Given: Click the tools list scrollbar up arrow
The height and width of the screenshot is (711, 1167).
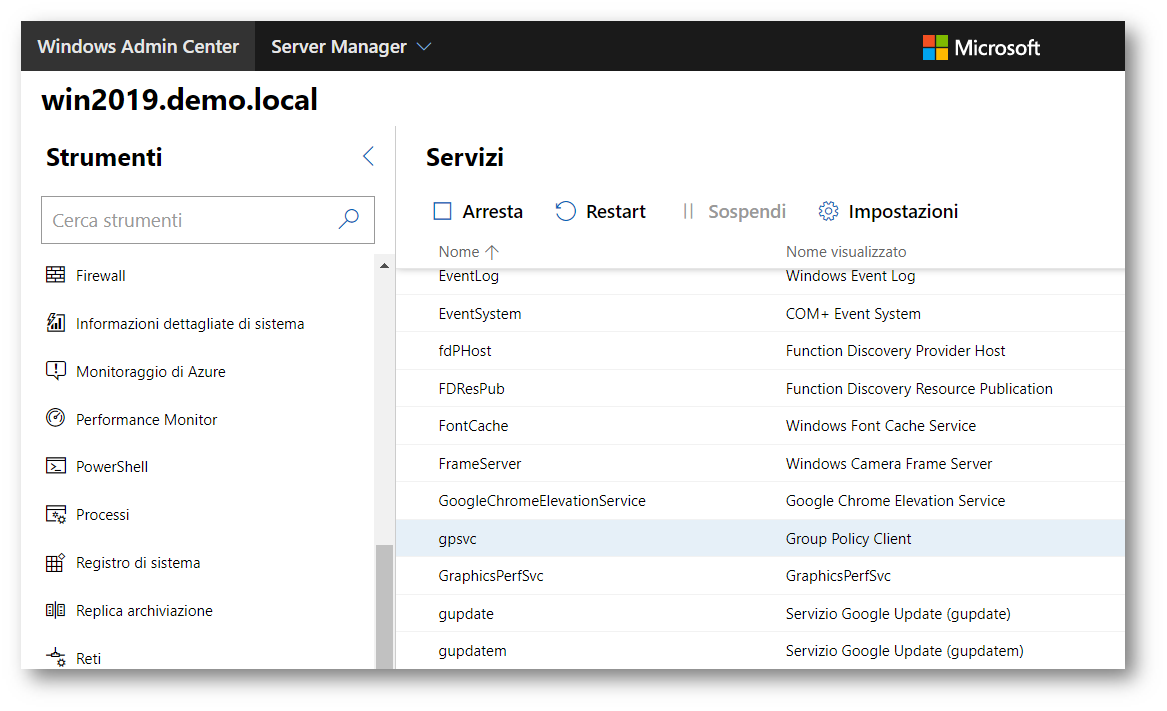Looking at the screenshot, I should pos(384,266).
